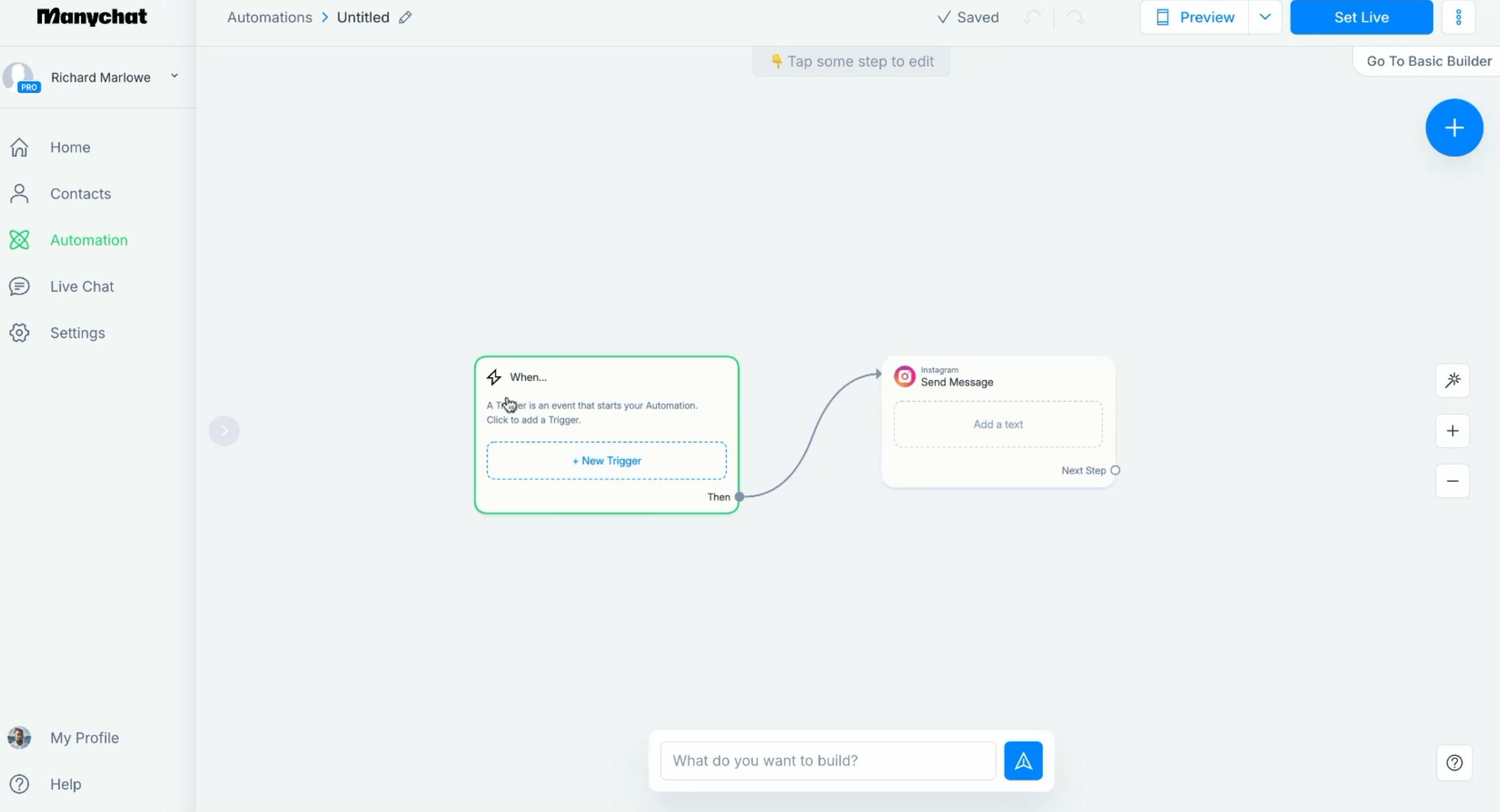This screenshot has height=812, width=1500.
Task: Zoom in the canvas with plus
Action: (1452, 431)
